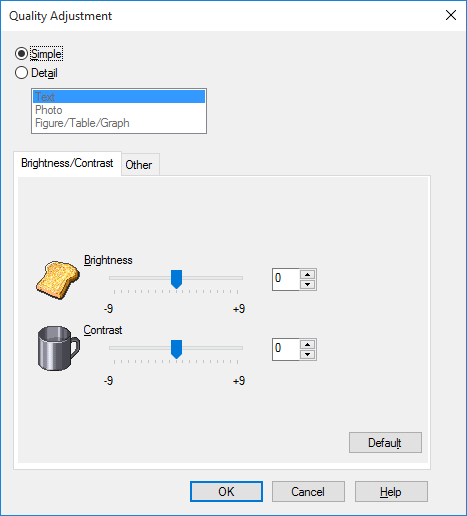Image resolution: width=467 pixels, height=516 pixels.
Task: Reset settings with the Default button
Action: [385, 443]
